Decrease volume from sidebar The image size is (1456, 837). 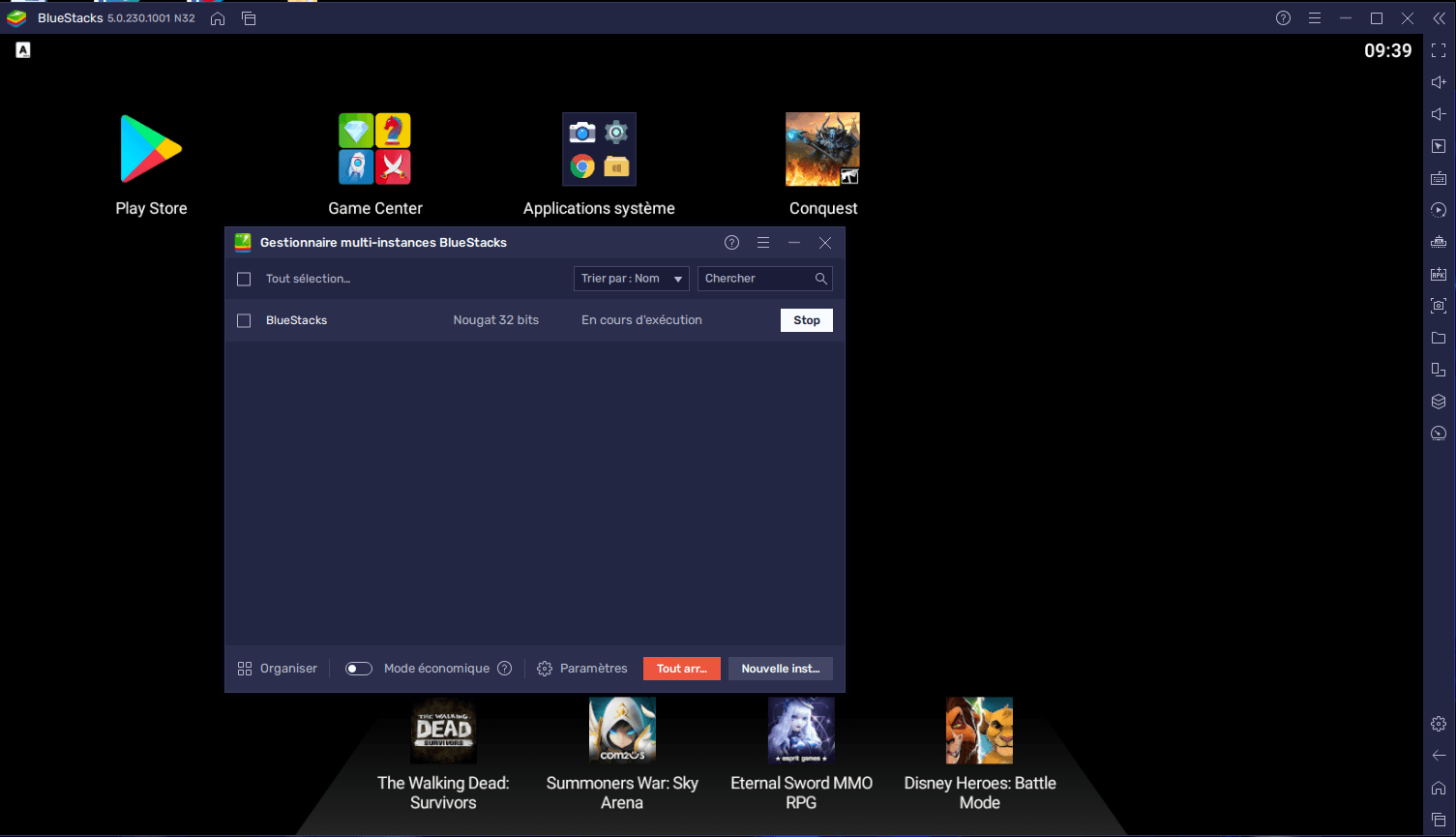point(1439,114)
